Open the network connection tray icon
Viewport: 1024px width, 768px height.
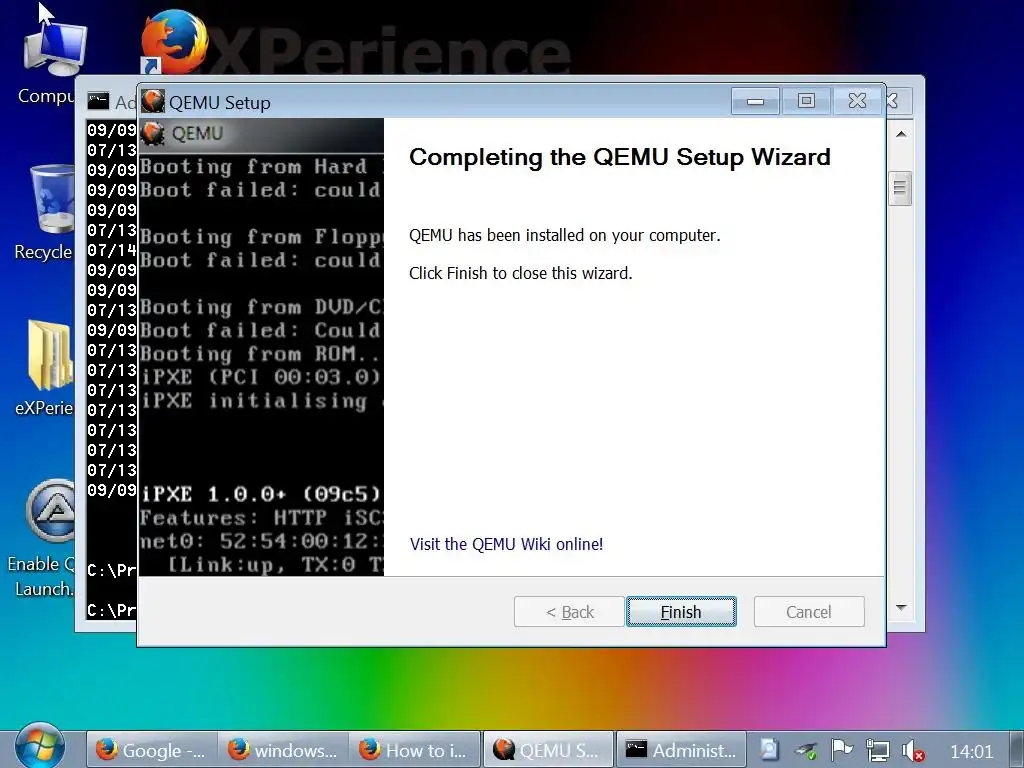pyautogui.click(x=877, y=750)
